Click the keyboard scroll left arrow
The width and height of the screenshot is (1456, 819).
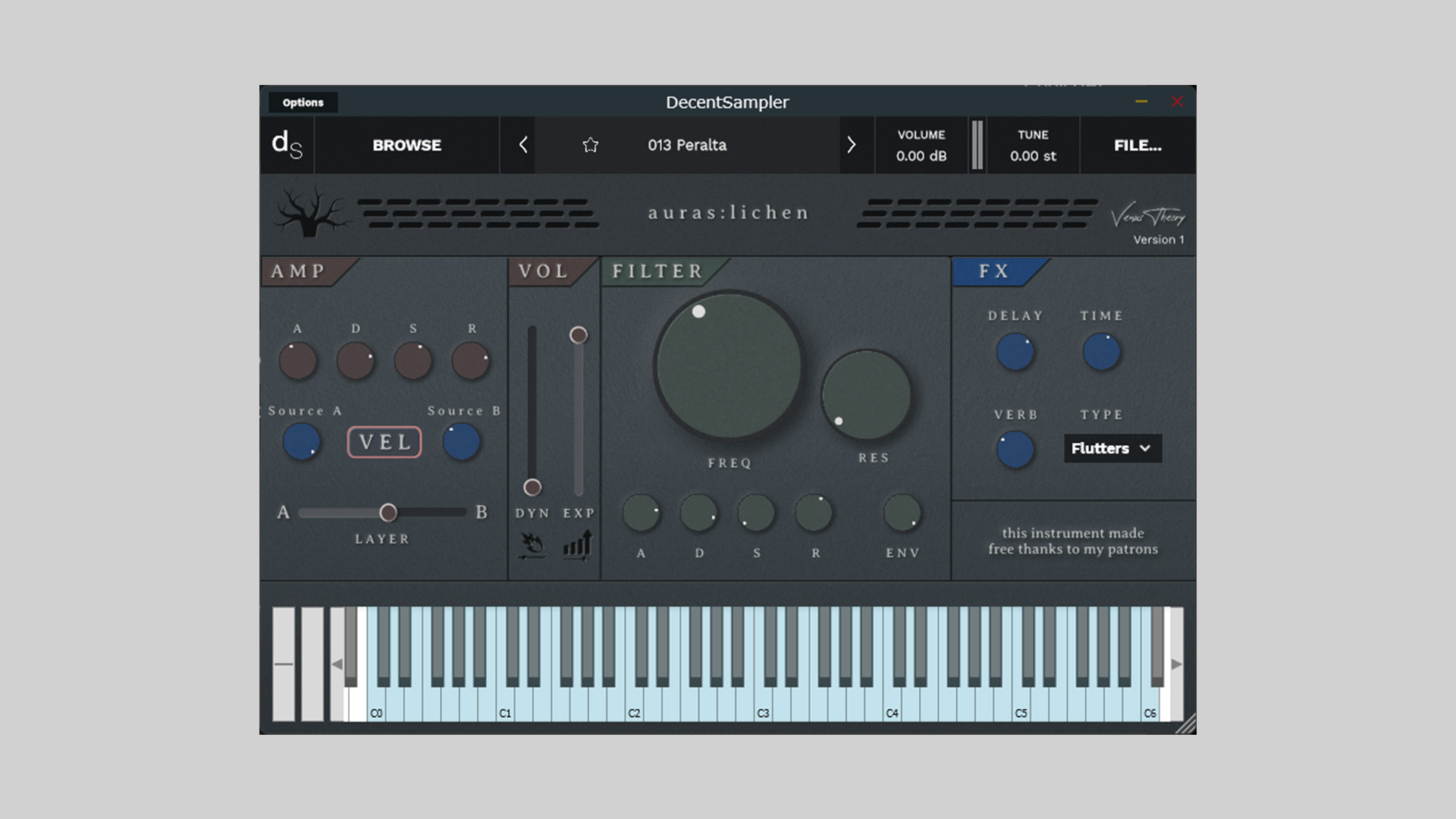337,664
